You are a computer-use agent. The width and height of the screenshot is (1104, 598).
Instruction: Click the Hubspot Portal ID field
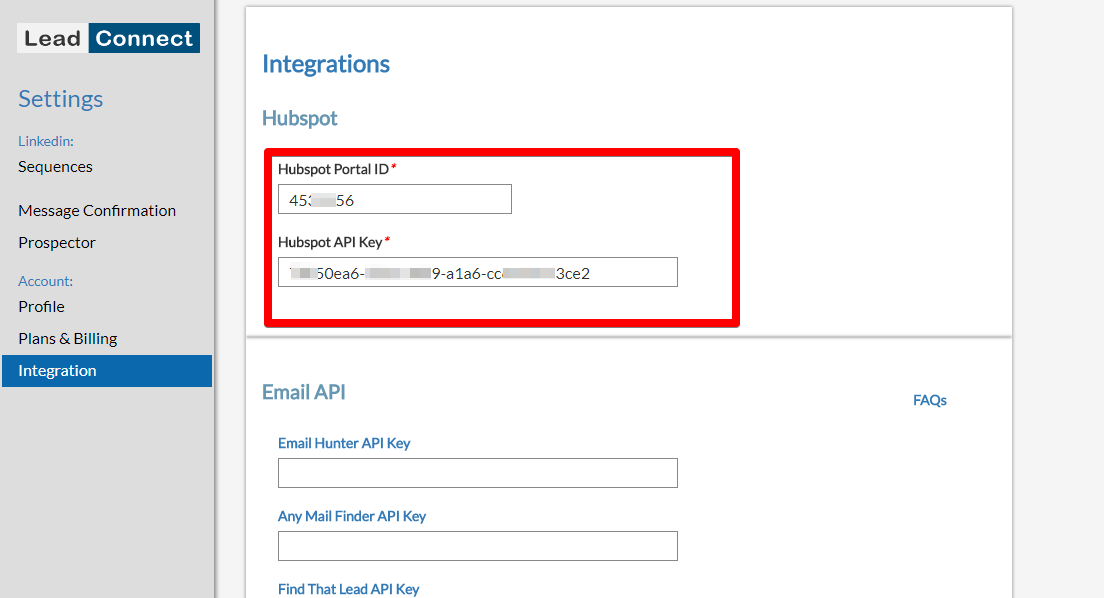[x=395, y=199]
